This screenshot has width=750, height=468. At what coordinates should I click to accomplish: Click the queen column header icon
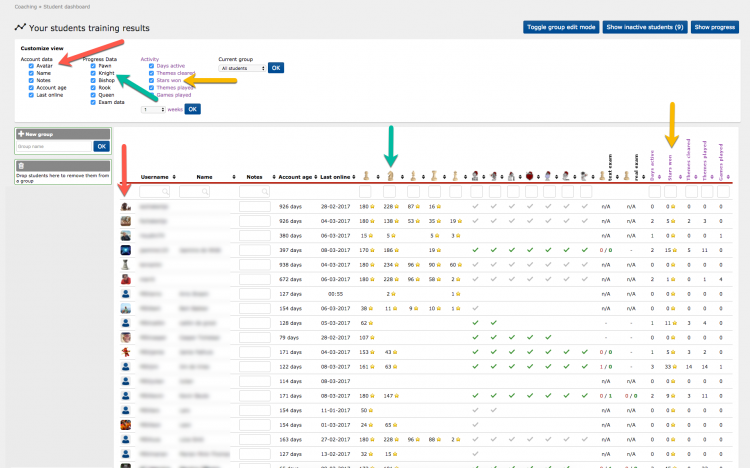click(x=455, y=176)
